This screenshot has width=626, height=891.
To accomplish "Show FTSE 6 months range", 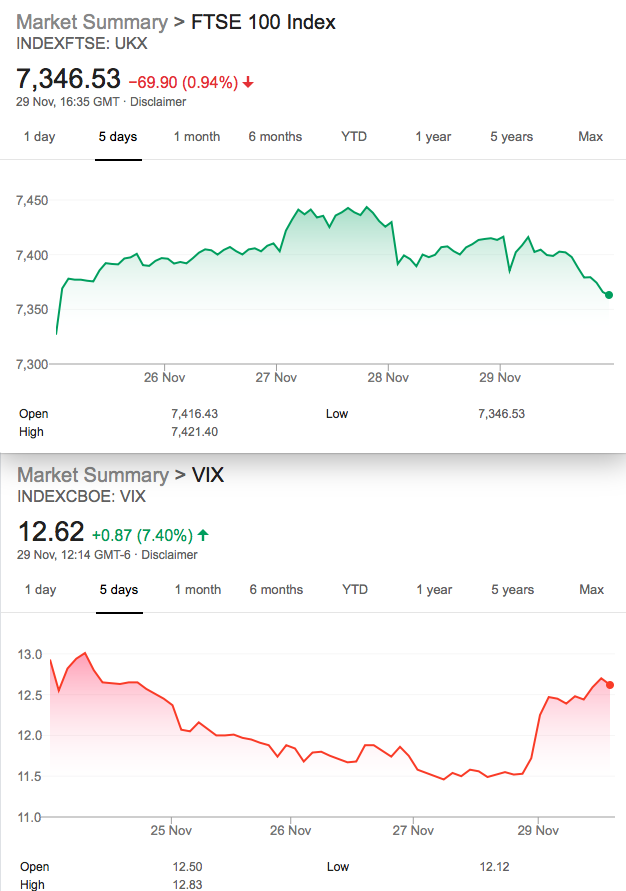I will (275, 137).
